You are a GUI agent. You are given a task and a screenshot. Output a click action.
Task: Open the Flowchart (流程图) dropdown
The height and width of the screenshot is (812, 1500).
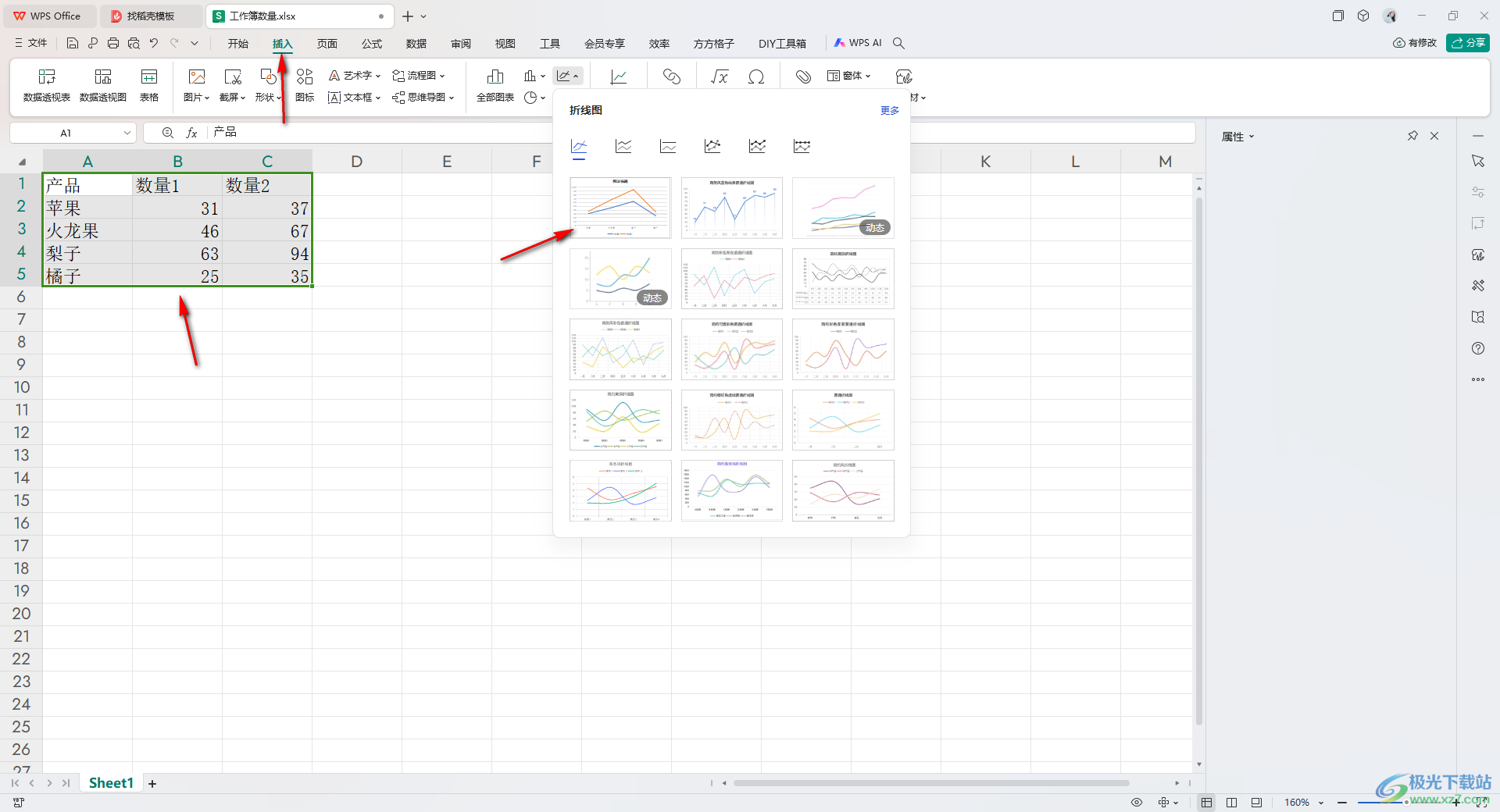click(419, 76)
